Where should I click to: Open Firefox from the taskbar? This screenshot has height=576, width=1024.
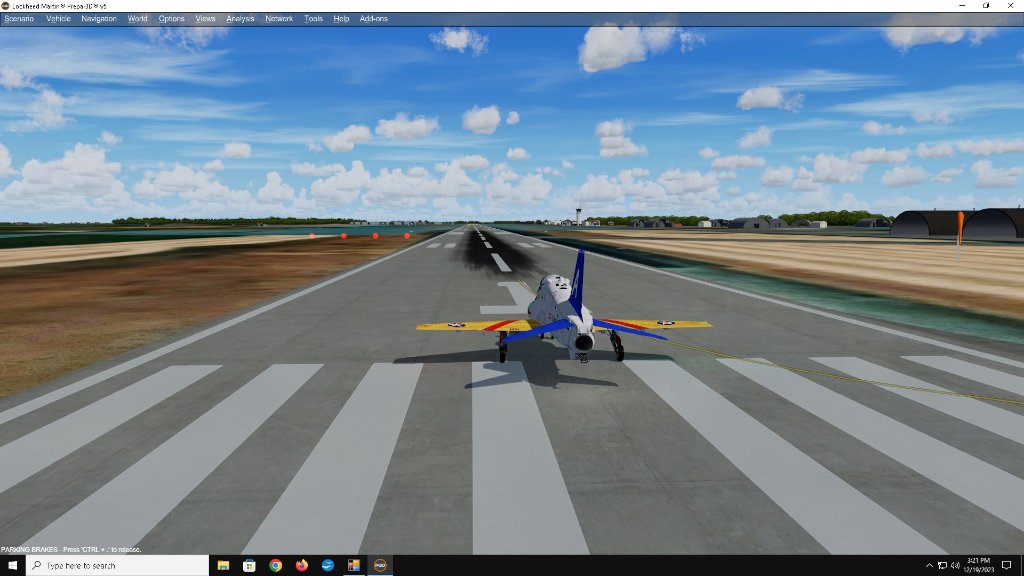(301, 565)
